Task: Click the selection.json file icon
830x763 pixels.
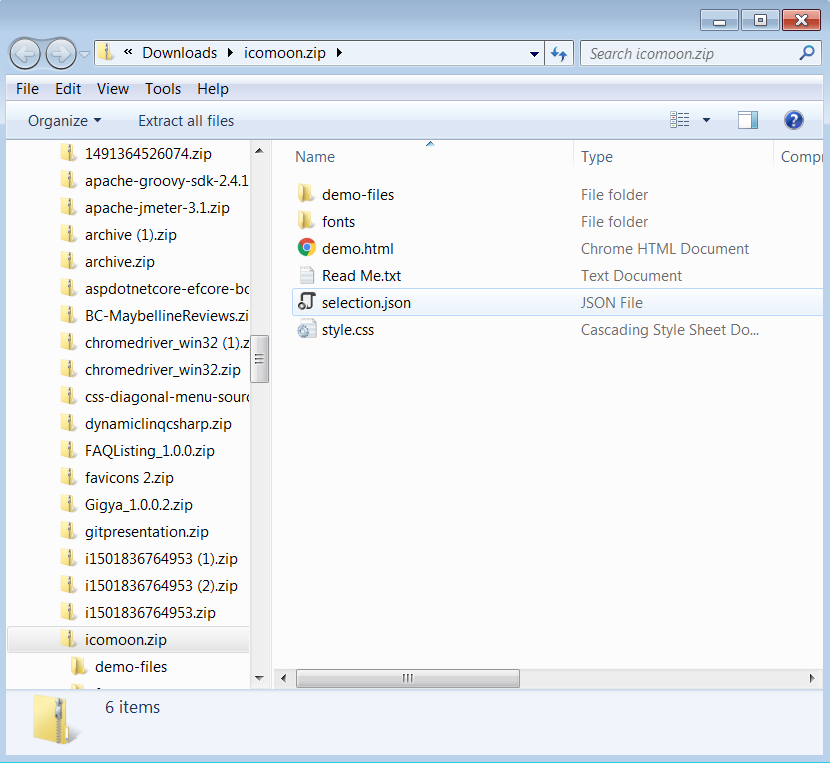Action: [306, 302]
